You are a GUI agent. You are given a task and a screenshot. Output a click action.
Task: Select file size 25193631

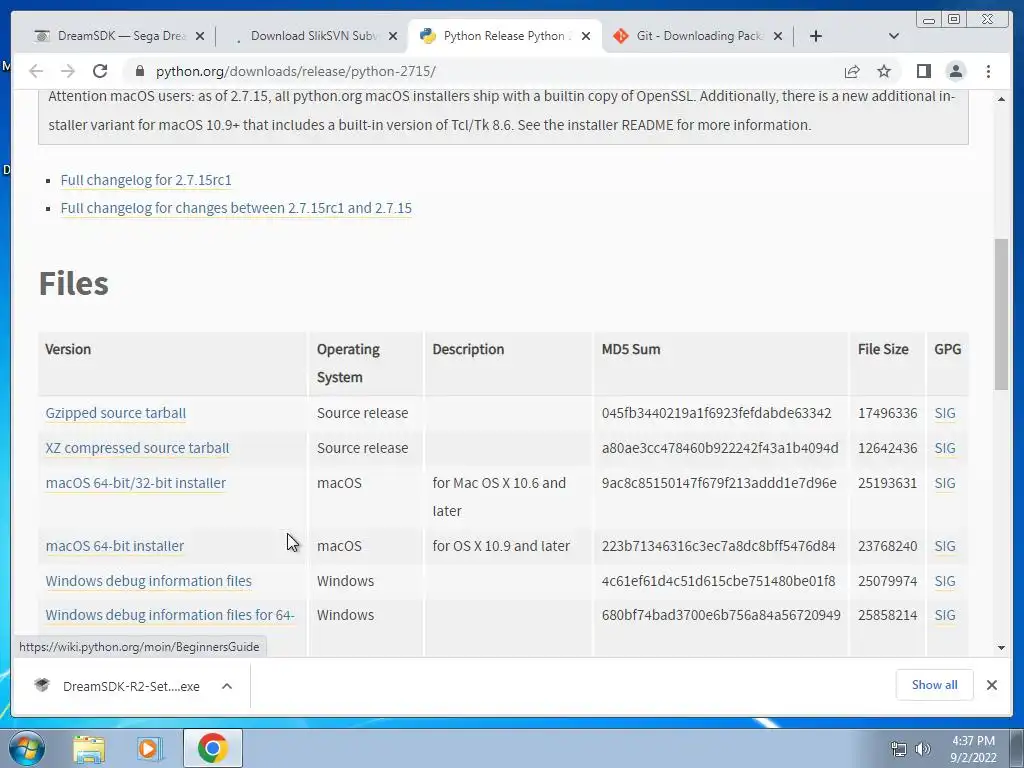pos(888,483)
